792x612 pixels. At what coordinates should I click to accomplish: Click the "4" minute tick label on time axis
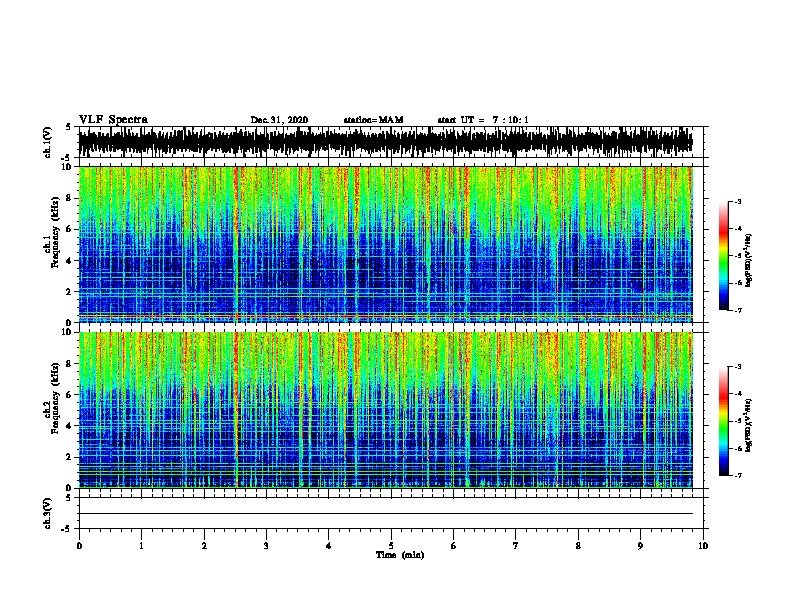328,546
